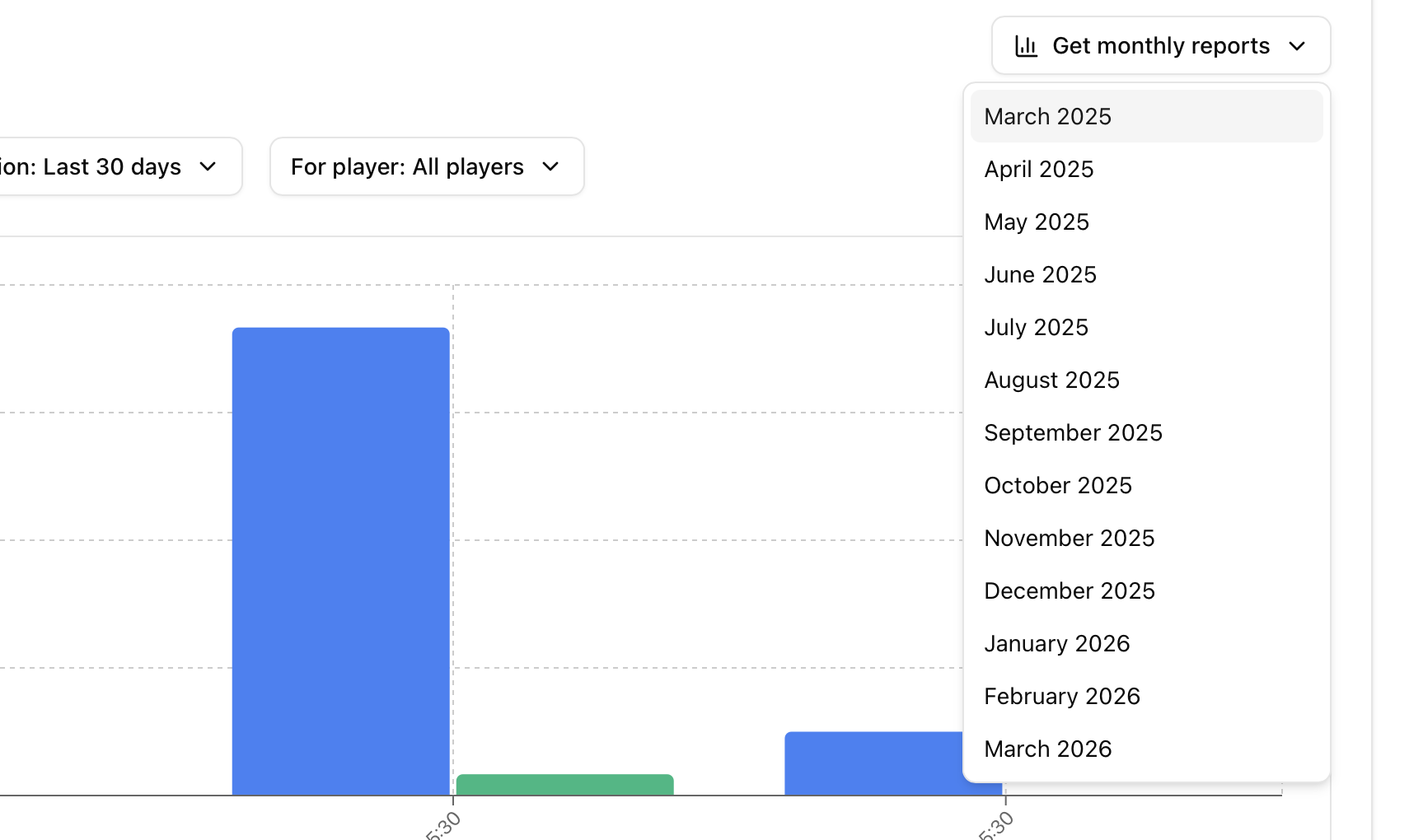Choose April 2025 monthly report
This screenshot has height=840, width=1409.
pyautogui.click(x=1039, y=169)
